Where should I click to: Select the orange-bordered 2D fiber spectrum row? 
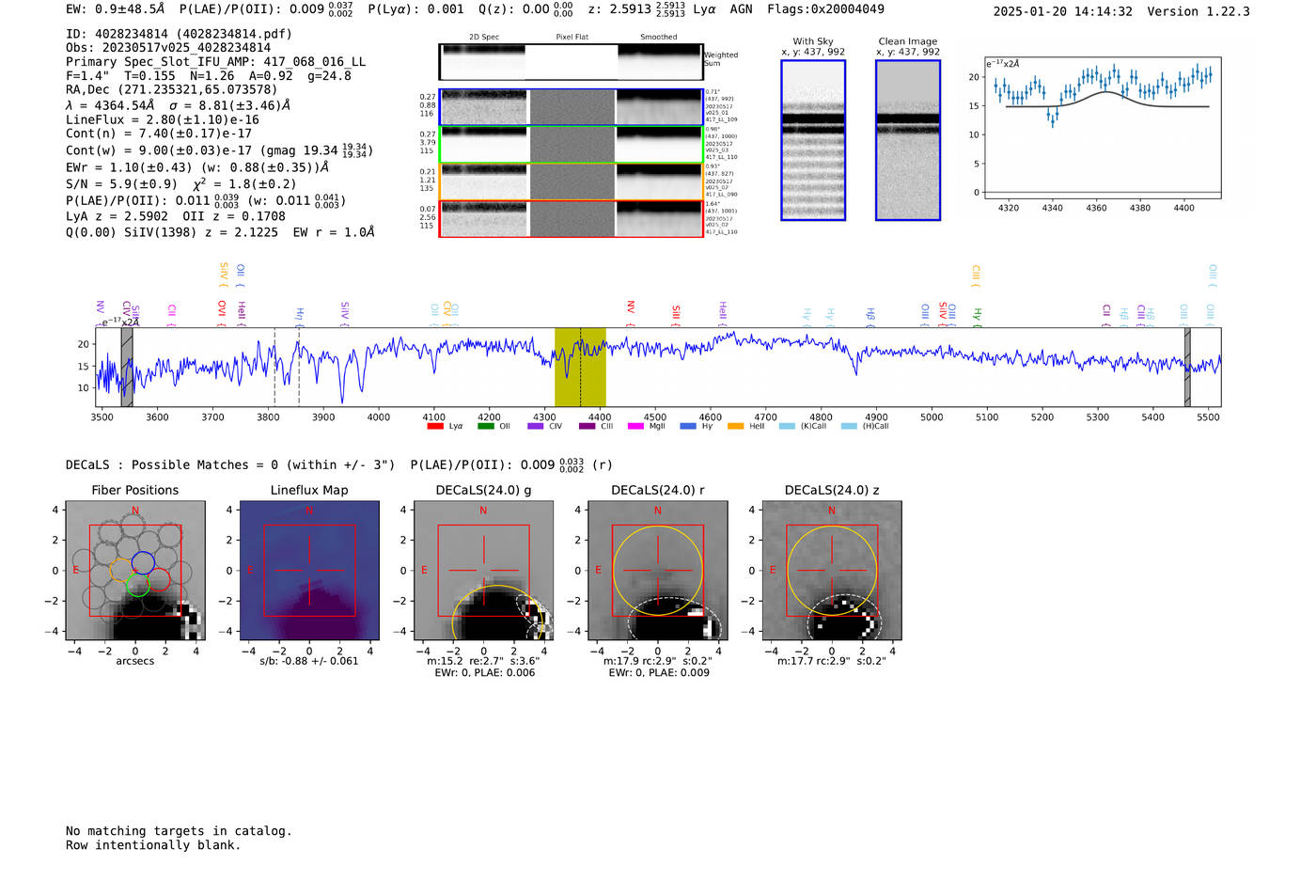(x=571, y=181)
